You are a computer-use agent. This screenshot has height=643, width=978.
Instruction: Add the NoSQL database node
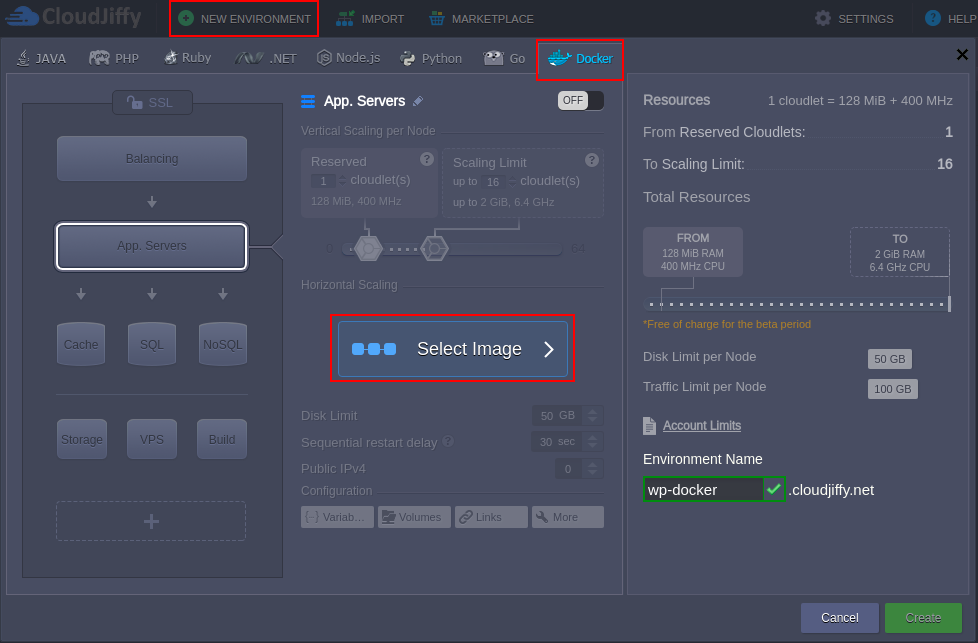pos(223,344)
